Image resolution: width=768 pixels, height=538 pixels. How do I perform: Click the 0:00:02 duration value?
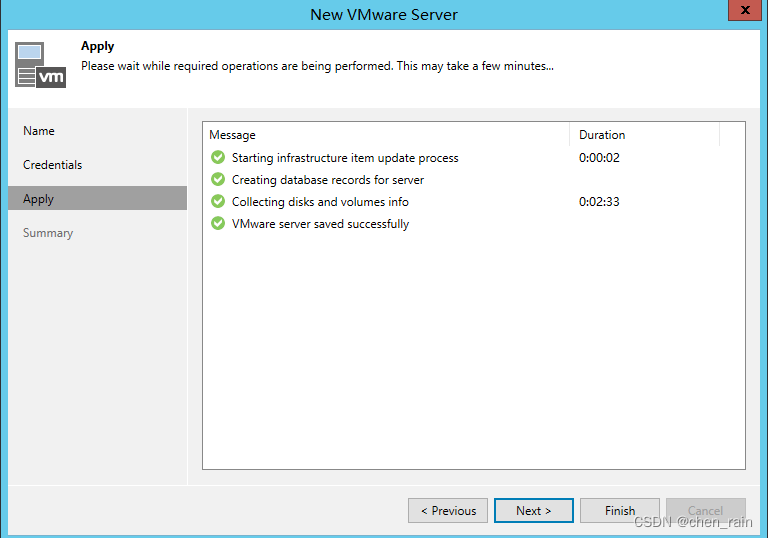tap(599, 158)
